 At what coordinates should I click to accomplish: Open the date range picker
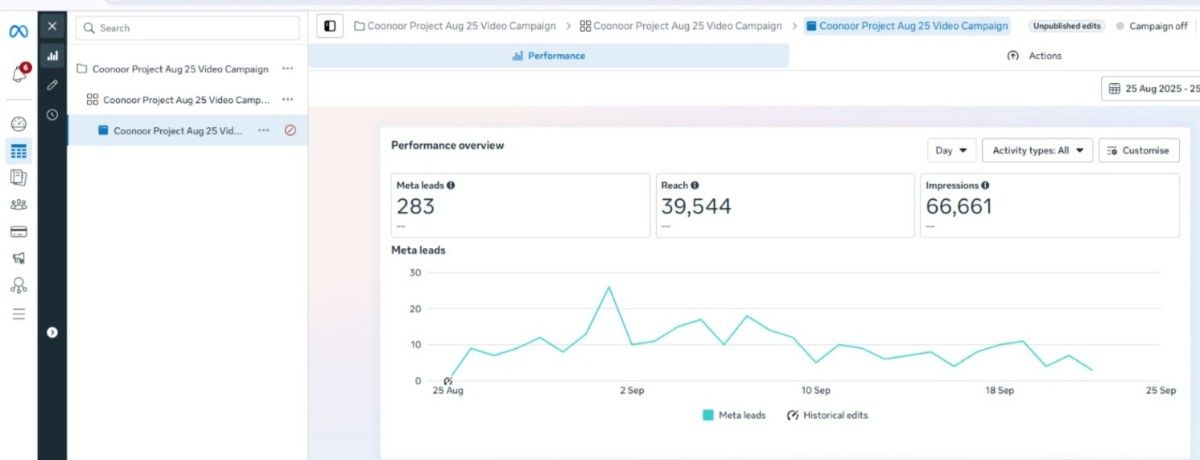(1152, 88)
